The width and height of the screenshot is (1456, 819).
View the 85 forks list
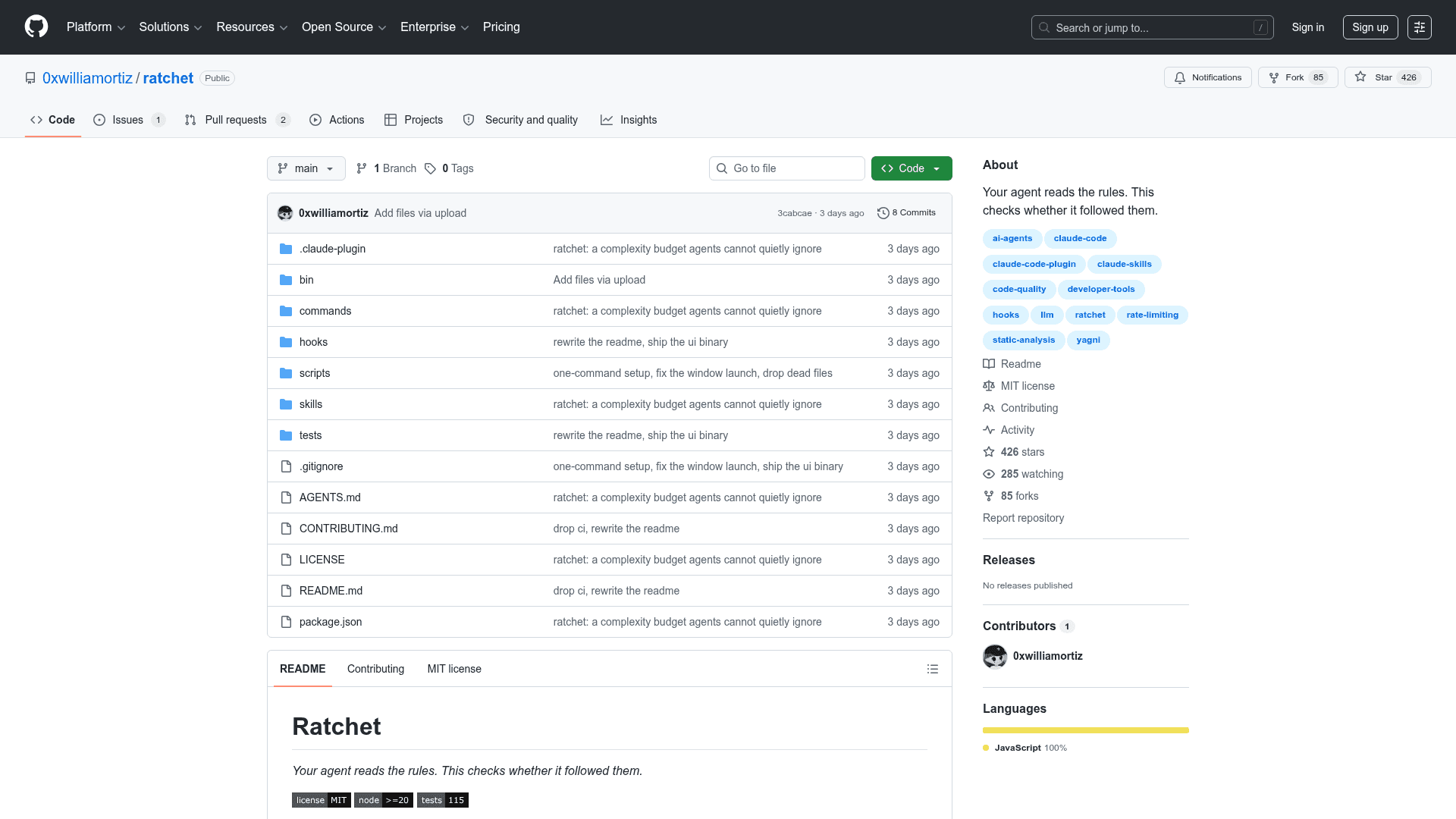[1011, 496]
